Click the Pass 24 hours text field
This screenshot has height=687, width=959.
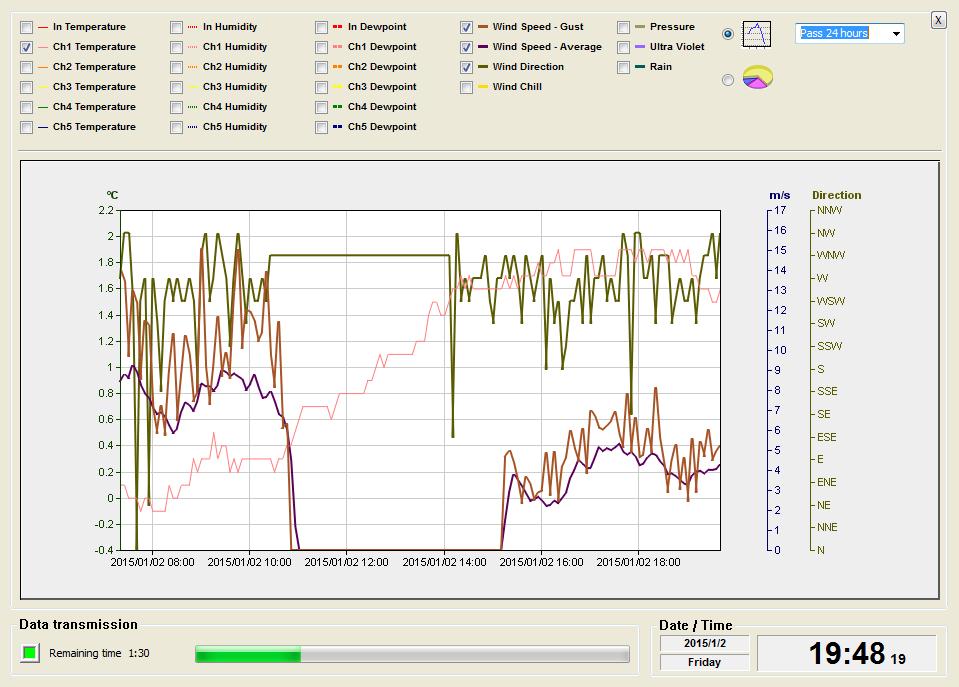point(838,34)
